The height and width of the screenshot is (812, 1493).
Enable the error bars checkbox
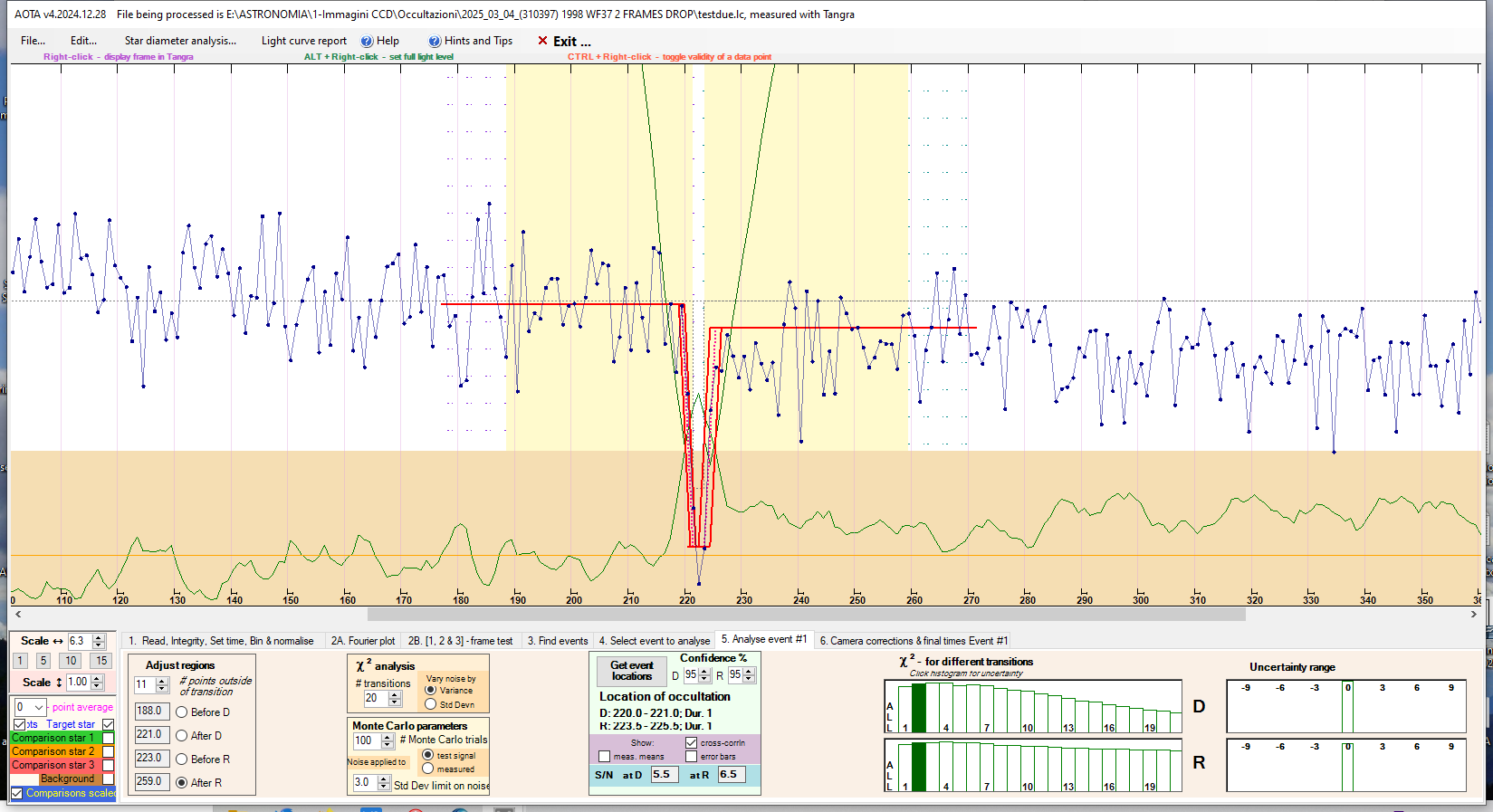tap(692, 756)
